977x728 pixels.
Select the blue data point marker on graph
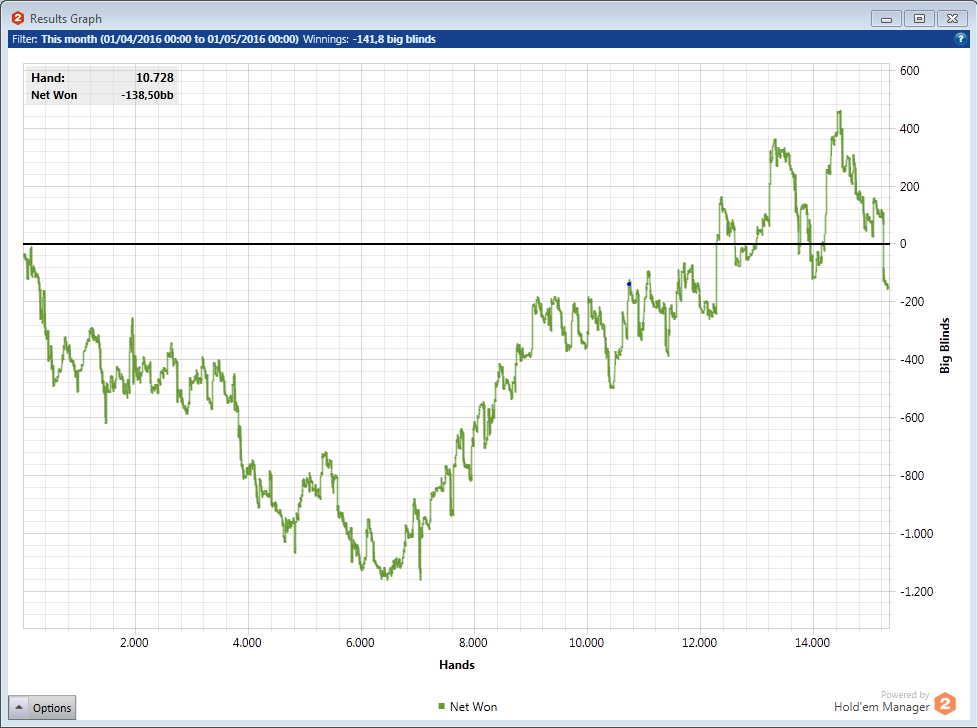[629, 284]
